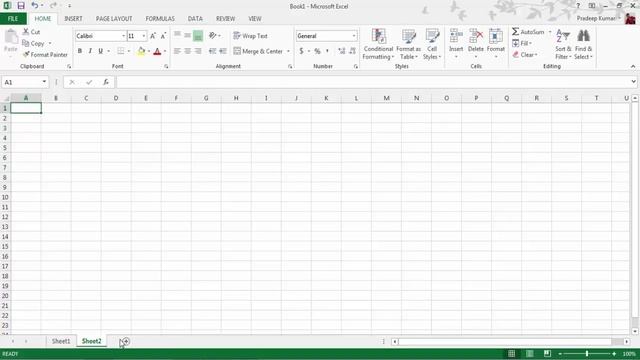Image resolution: width=640 pixels, height=360 pixels.
Task: Click the Save icon in quick access toolbar
Action: (x=21, y=6)
